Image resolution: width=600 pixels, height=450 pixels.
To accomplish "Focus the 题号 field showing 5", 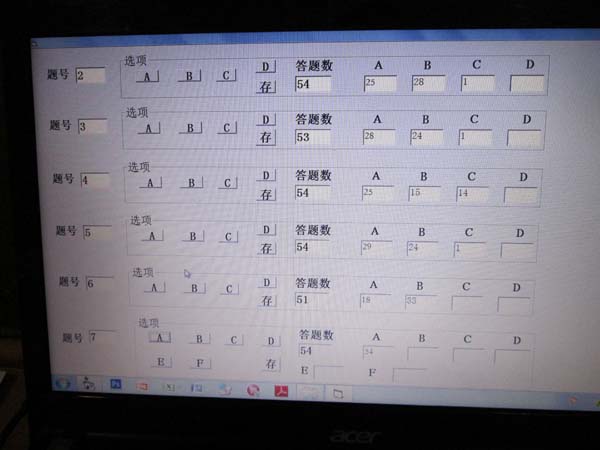I will (x=98, y=232).
